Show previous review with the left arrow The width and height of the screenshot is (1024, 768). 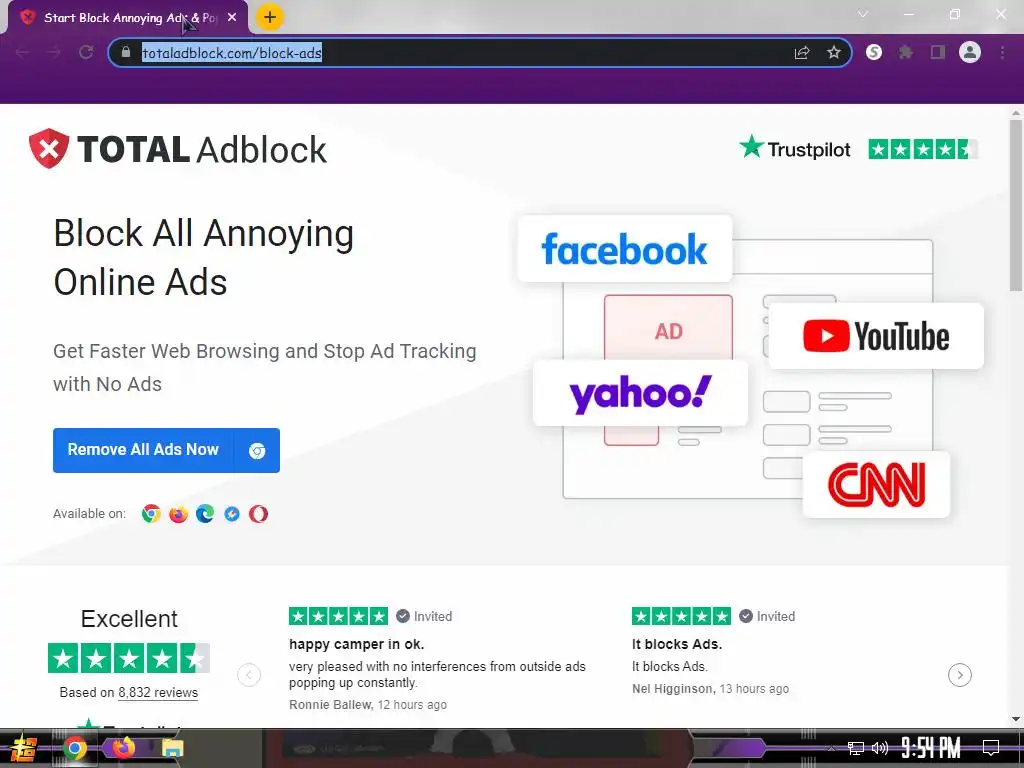(x=249, y=675)
